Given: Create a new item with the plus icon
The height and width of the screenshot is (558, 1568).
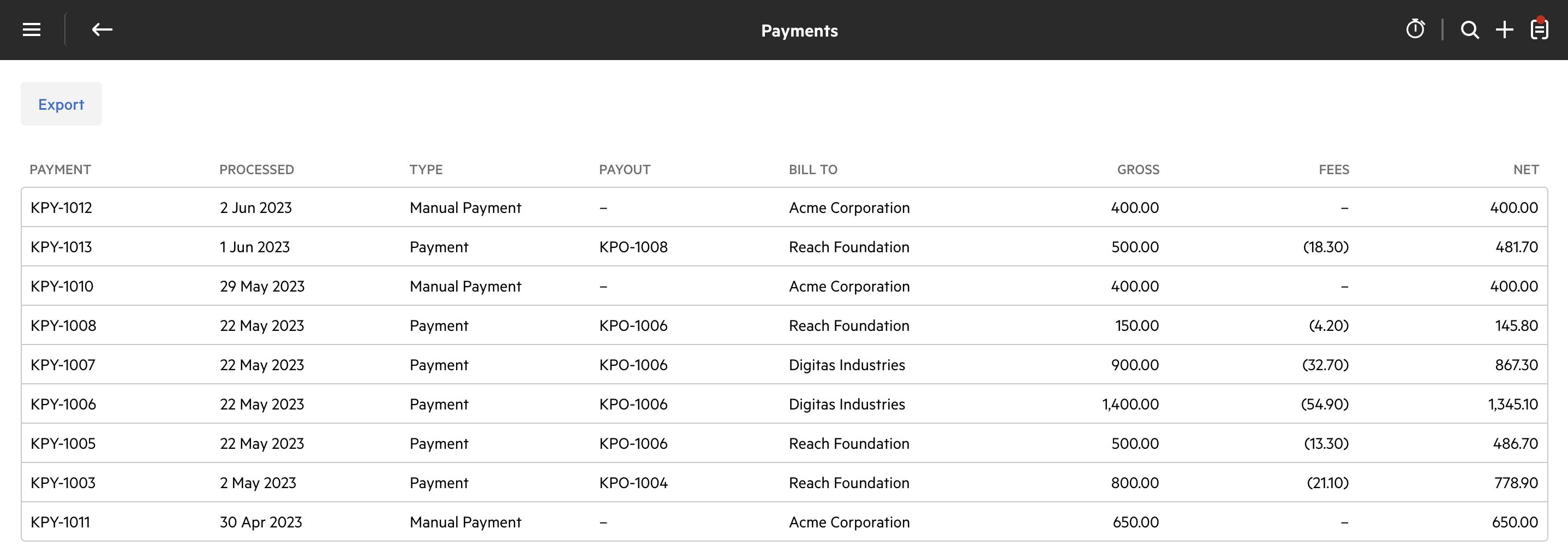Looking at the screenshot, I should [1504, 29].
